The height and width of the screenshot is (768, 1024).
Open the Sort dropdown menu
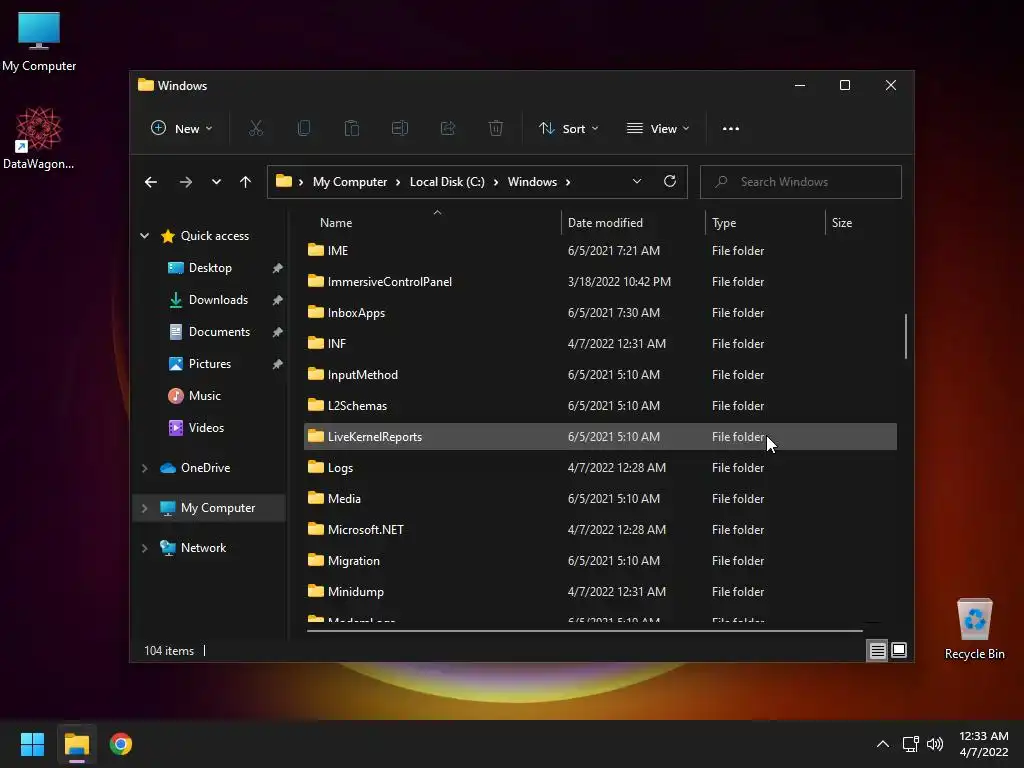coord(568,129)
